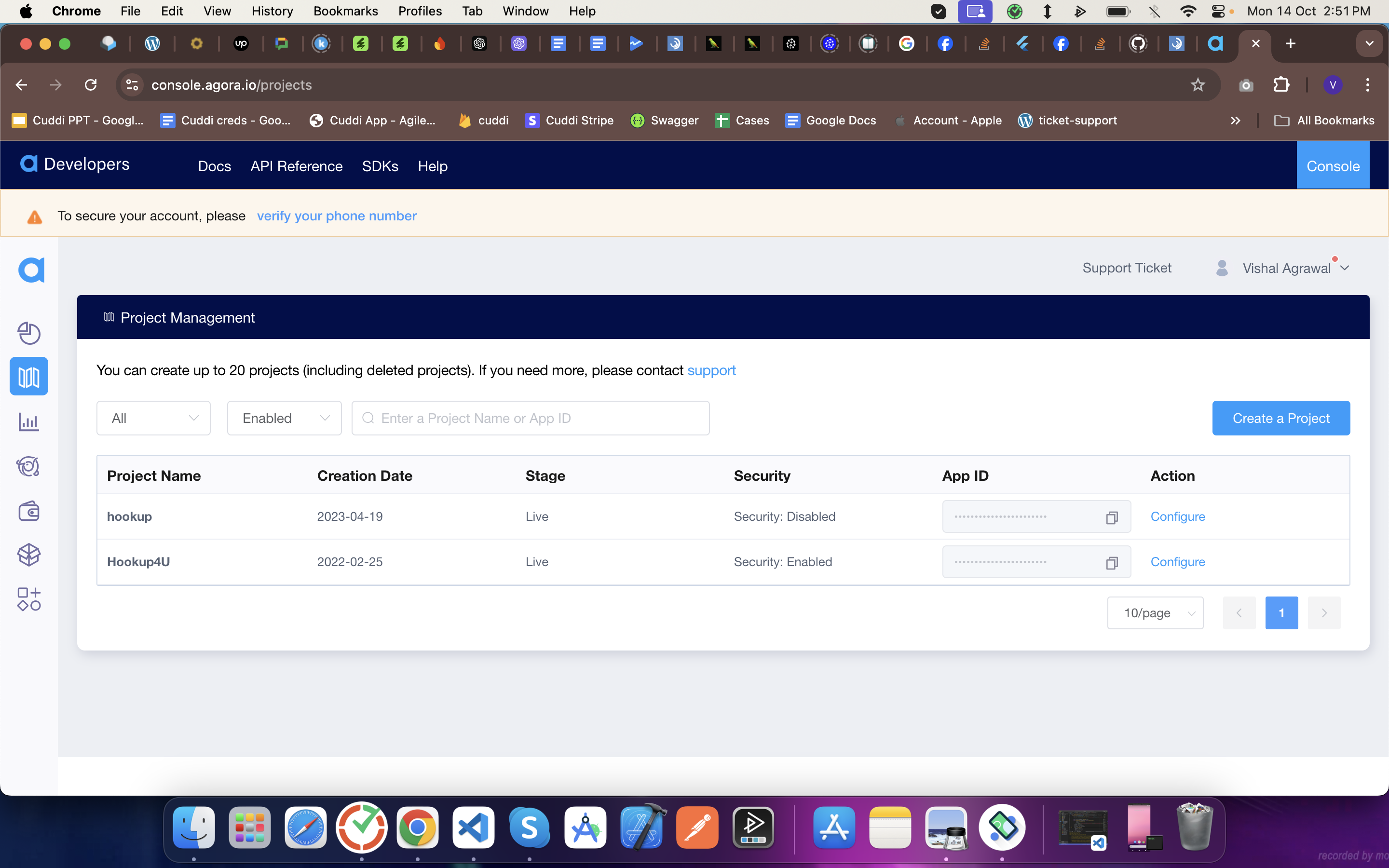1389x868 pixels.
Task: Open the Help nav item
Action: (433, 166)
